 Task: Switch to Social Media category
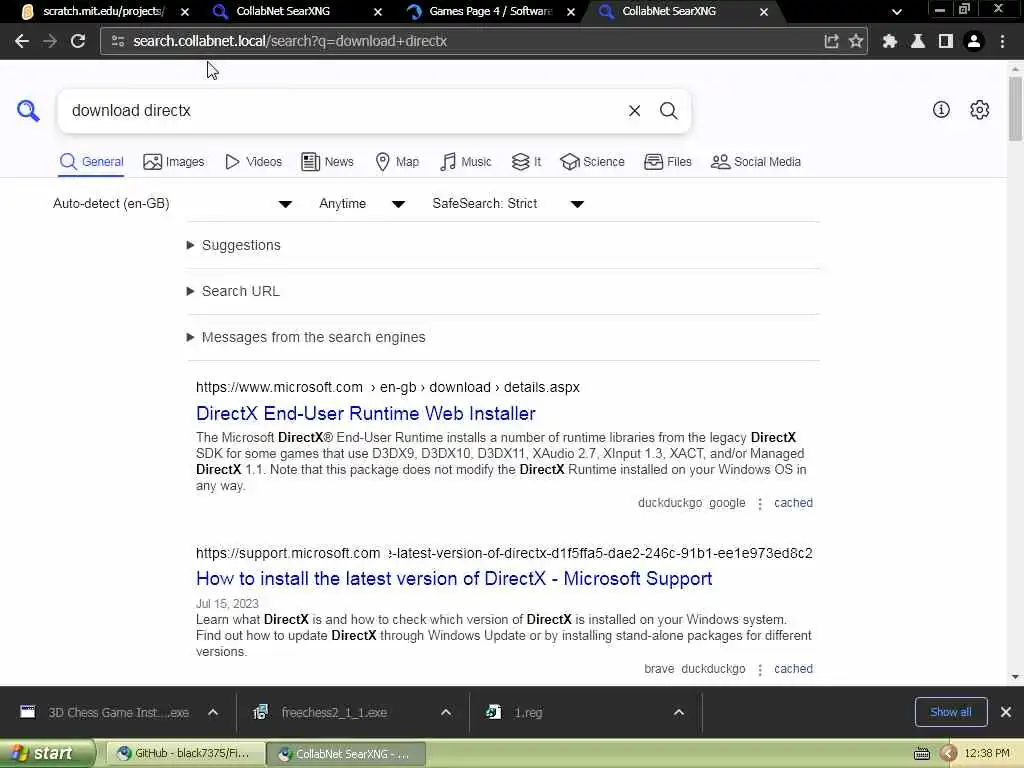(756, 161)
